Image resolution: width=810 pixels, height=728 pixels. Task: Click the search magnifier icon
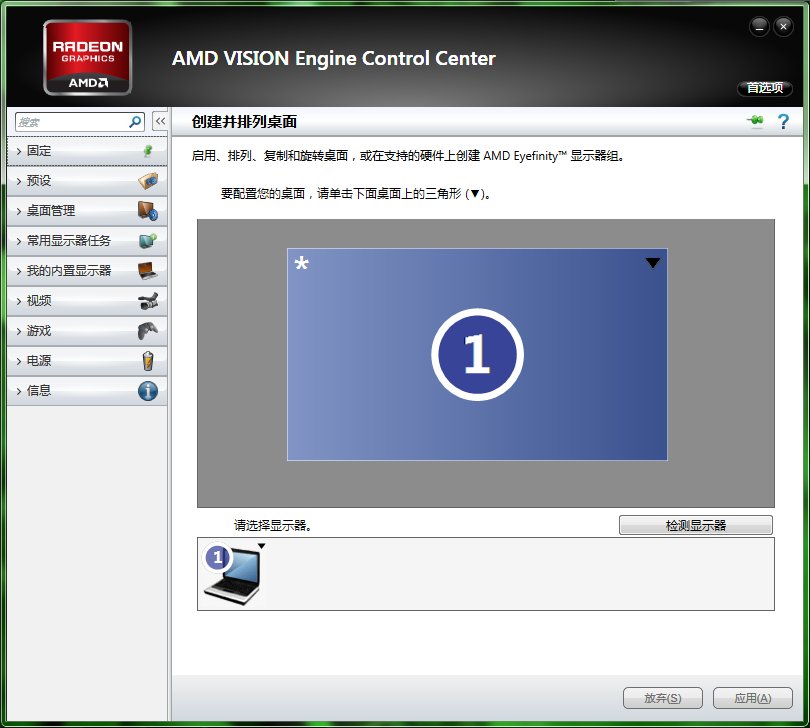click(136, 122)
